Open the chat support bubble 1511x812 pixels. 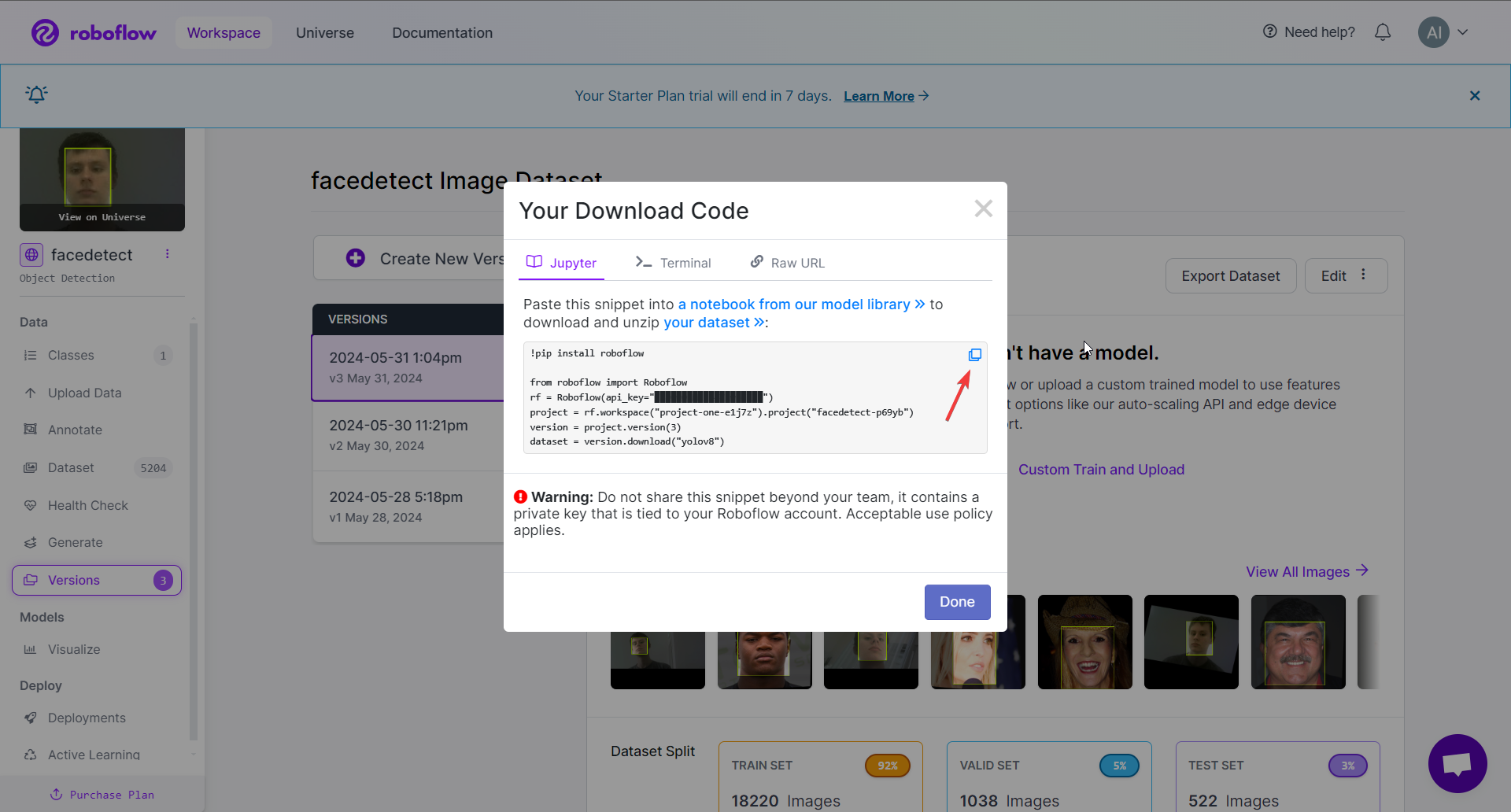pyautogui.click(x=1457, y=763)
